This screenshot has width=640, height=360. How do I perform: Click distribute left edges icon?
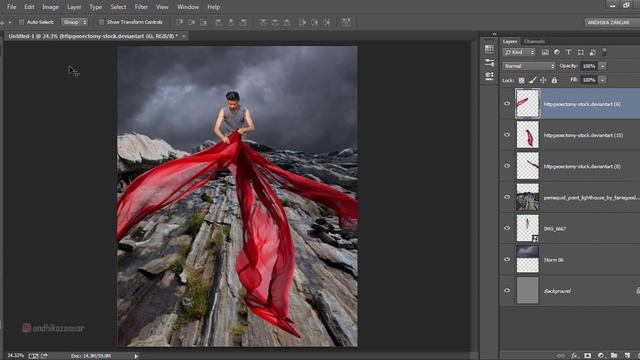(303, 22)
